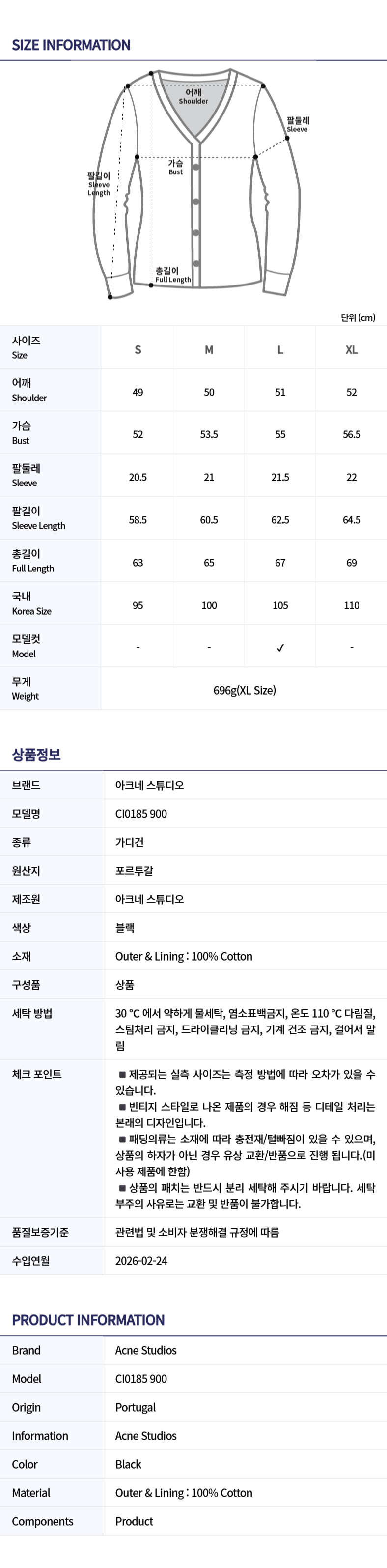Click the Korea Size 105 cell
The image size is (387, 1568).
[280, 605]
